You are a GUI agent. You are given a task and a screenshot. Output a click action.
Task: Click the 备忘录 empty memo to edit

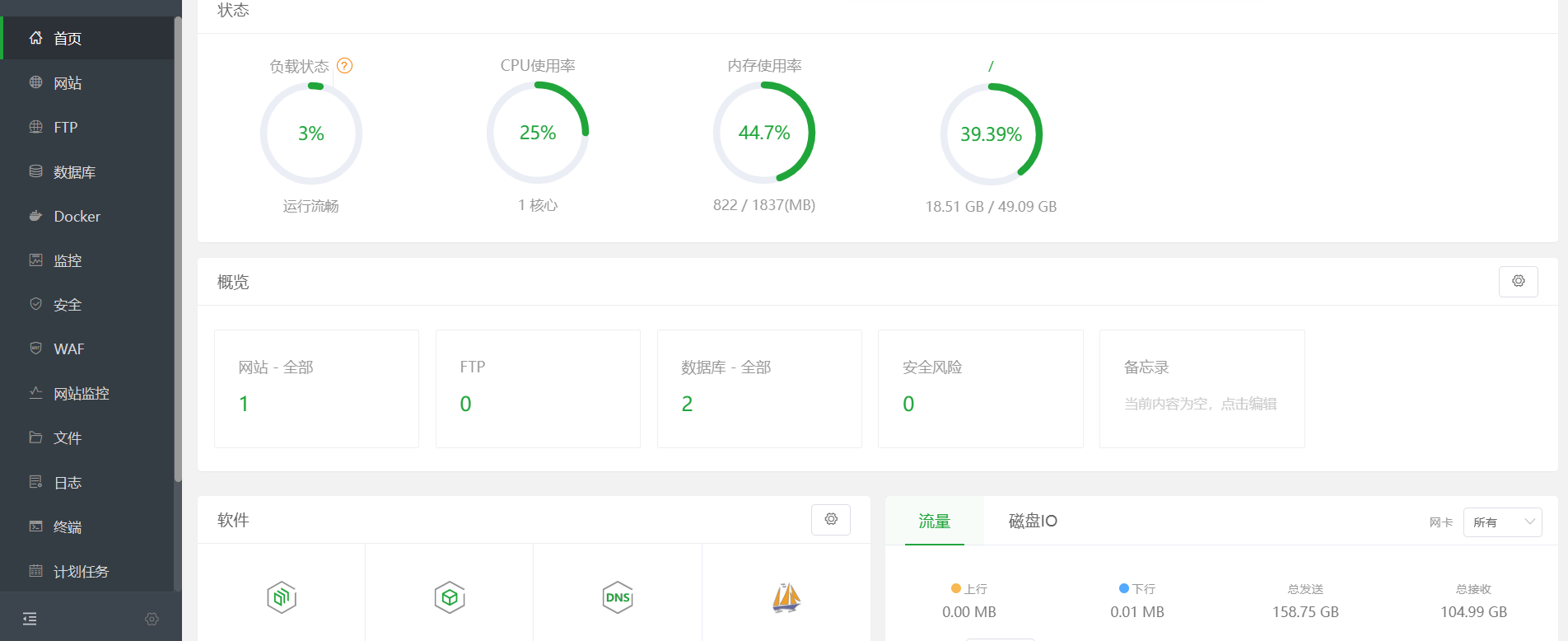1200,404
